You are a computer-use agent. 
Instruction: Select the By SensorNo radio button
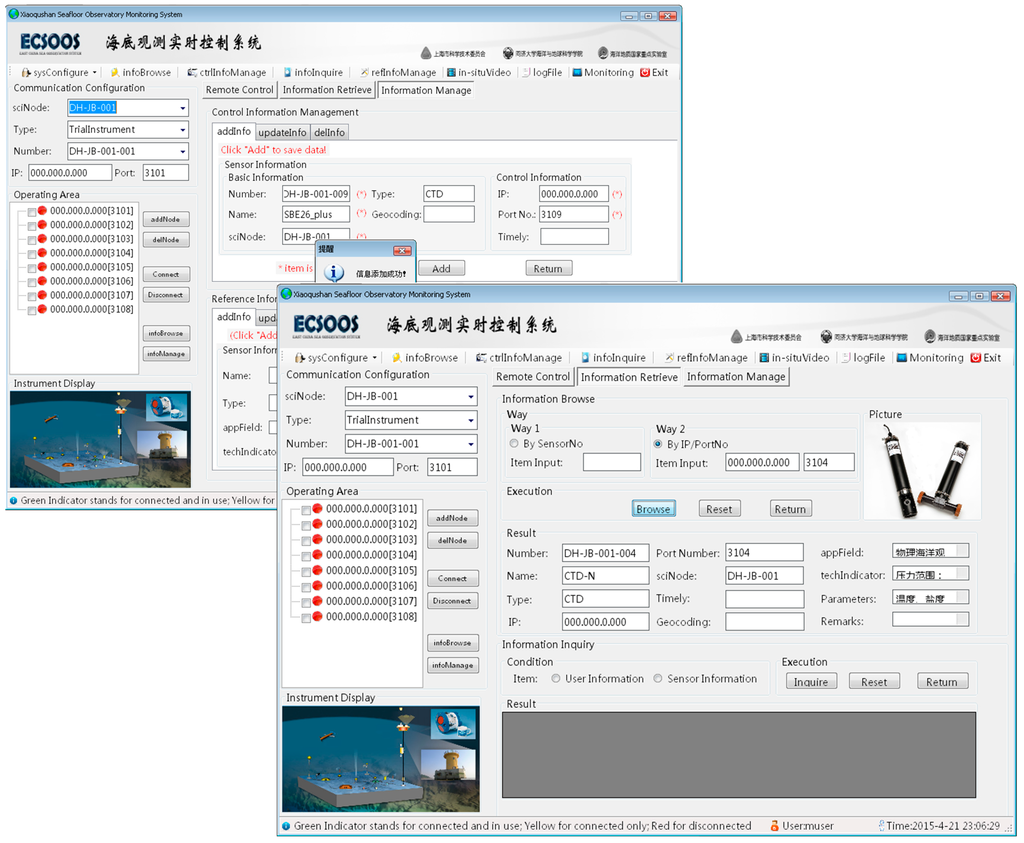(515, 444)
